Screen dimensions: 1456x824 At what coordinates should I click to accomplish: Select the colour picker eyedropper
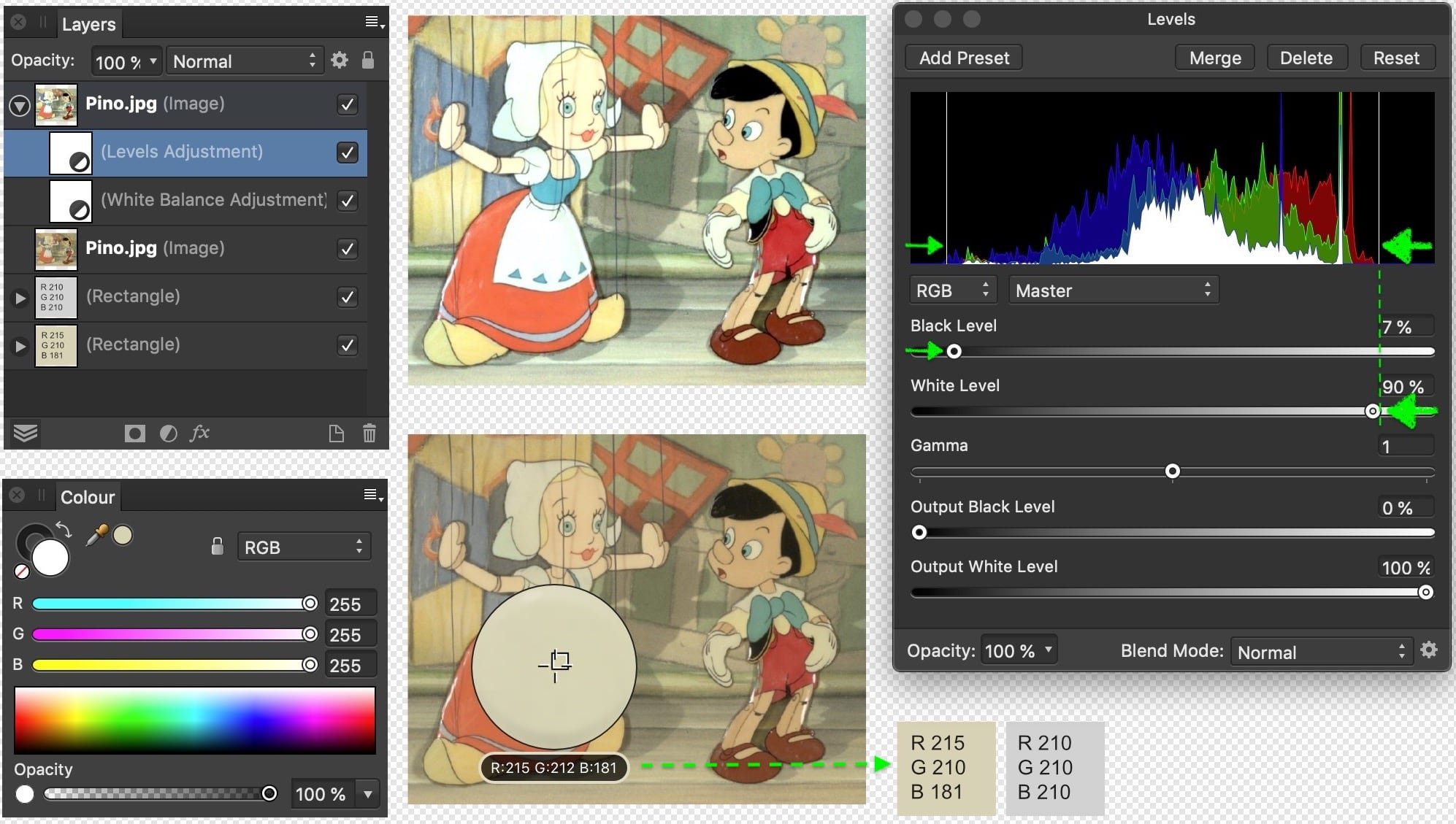[96, 536]
